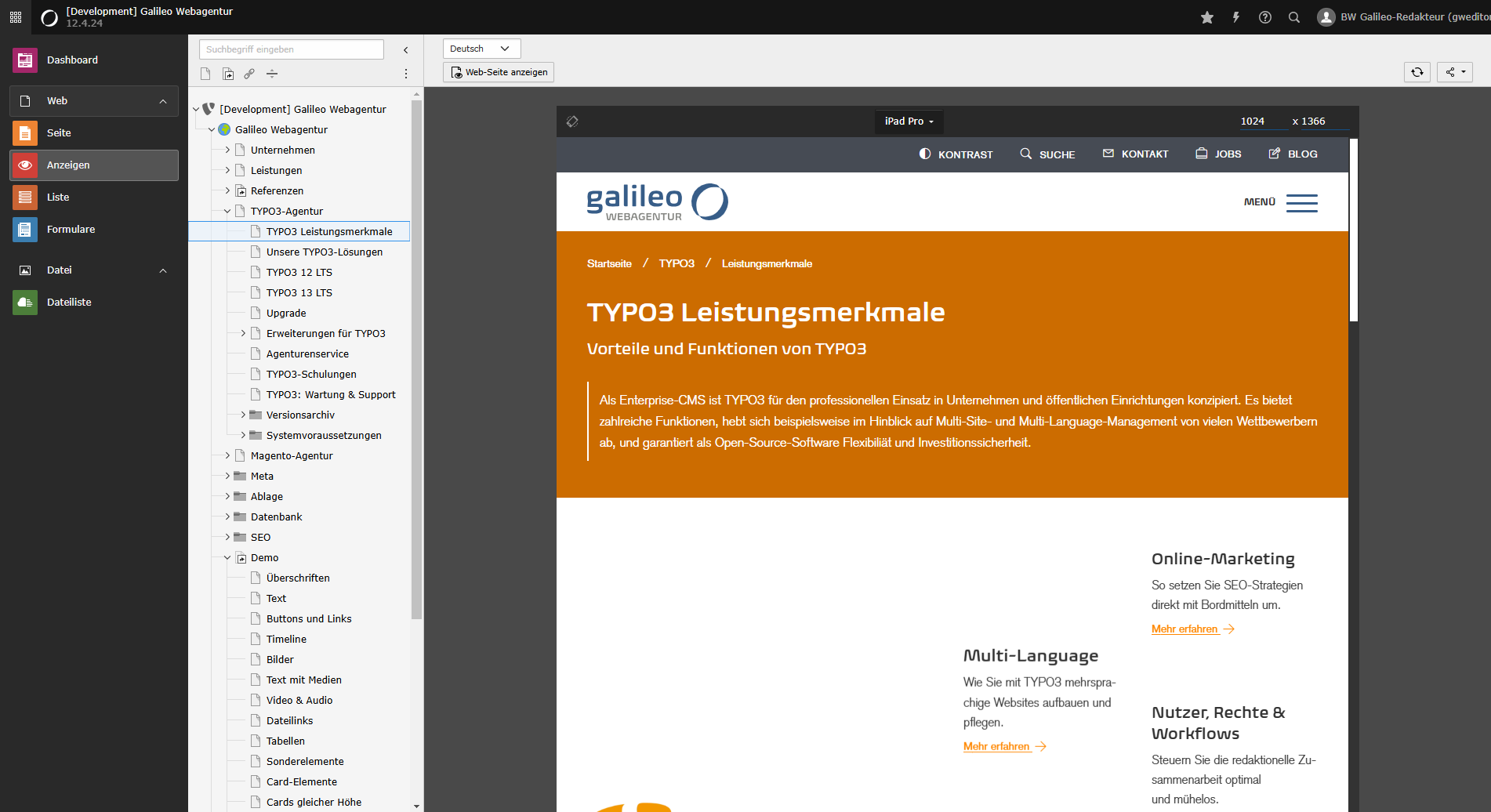Follow the Mehr erfahren link under Multi-Language
The height and width of the screenshot is (812, 1491).
click(x=996, y=745)
